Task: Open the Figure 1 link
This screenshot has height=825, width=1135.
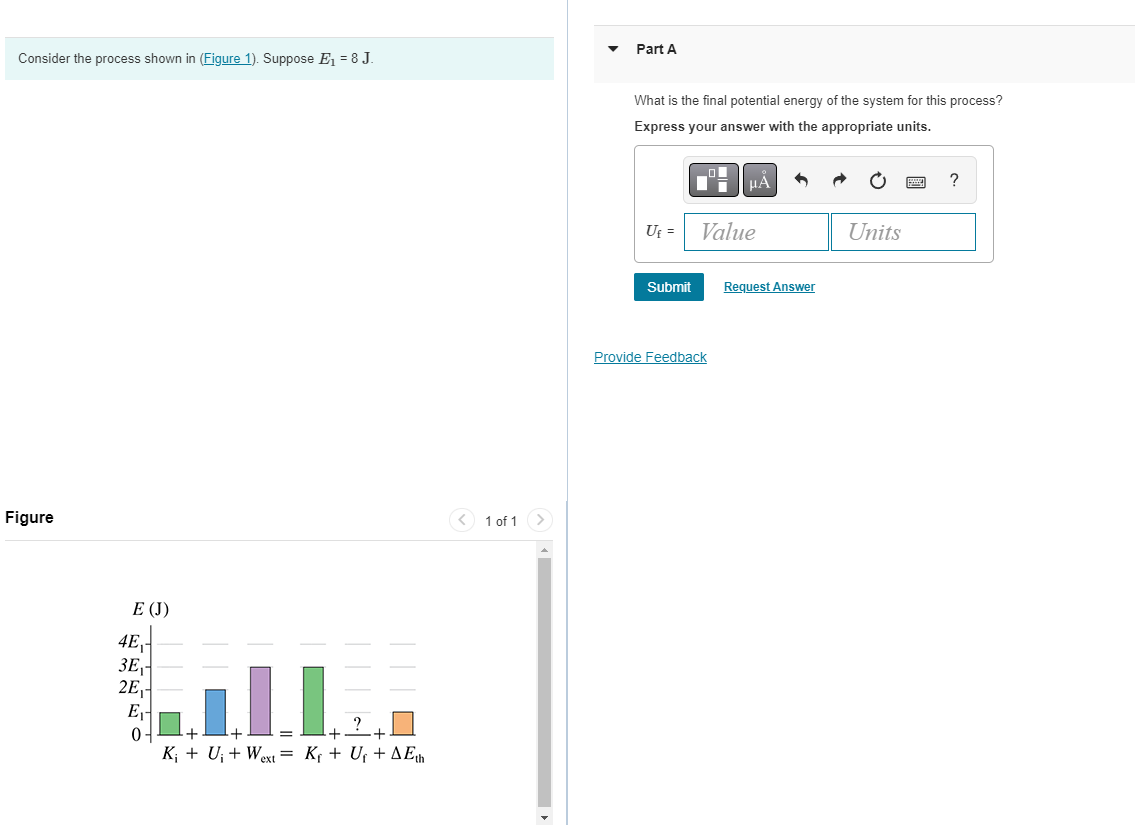Action: (x=227, y=59)
